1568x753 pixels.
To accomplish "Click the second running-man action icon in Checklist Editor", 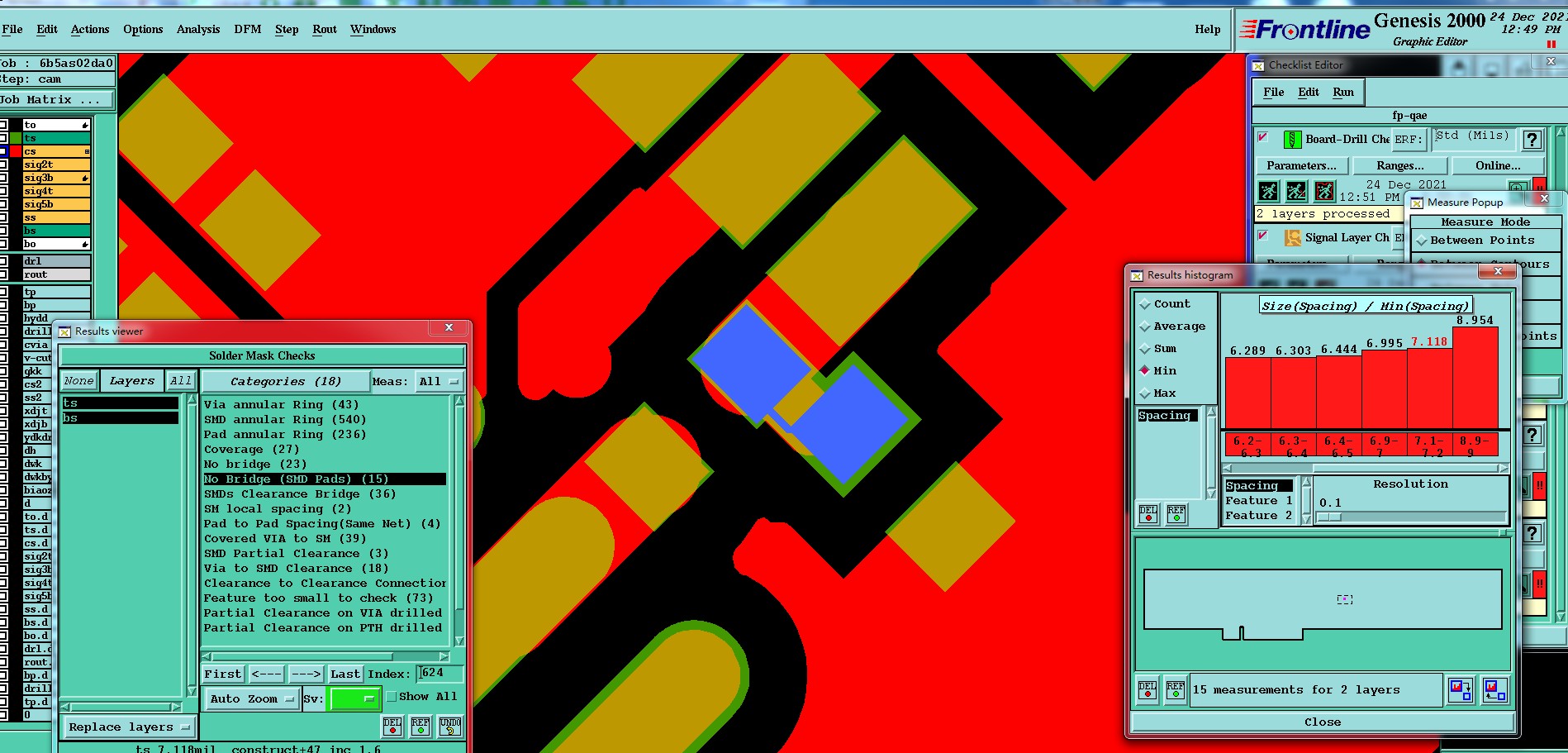I will [x=1296, y=192].
